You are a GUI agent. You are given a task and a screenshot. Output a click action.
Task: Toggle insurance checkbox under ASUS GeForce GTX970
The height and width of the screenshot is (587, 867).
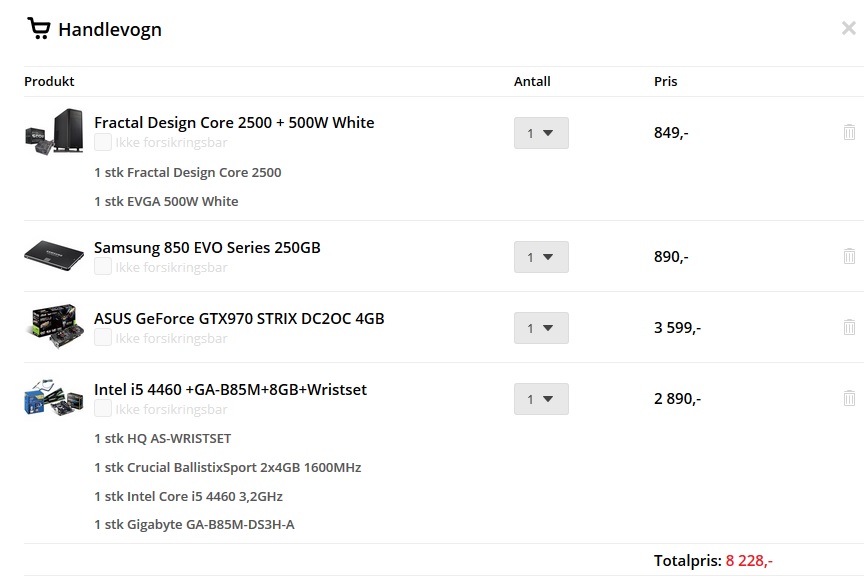(103, 337)
